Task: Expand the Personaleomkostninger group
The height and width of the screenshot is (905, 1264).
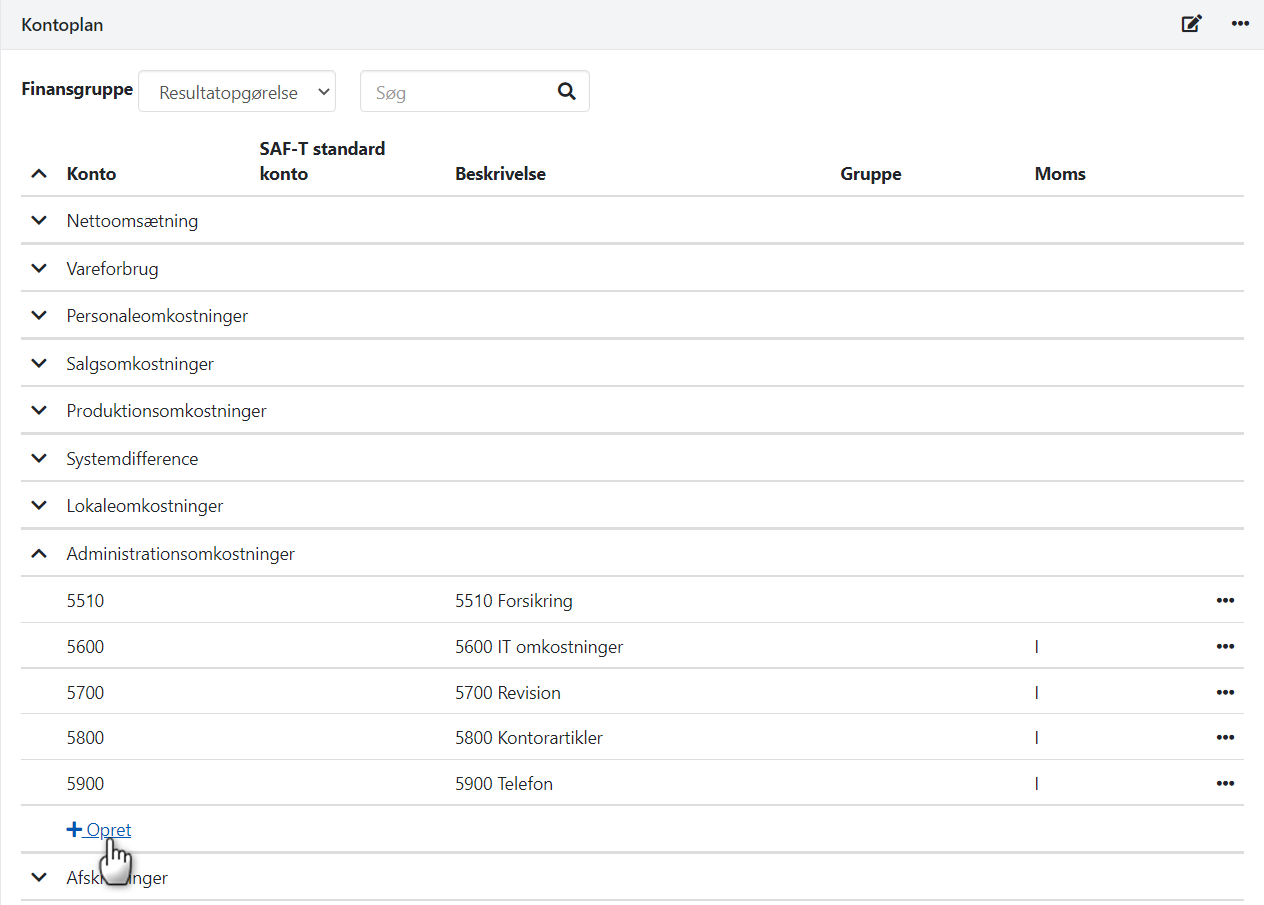Action: (39, 316)
